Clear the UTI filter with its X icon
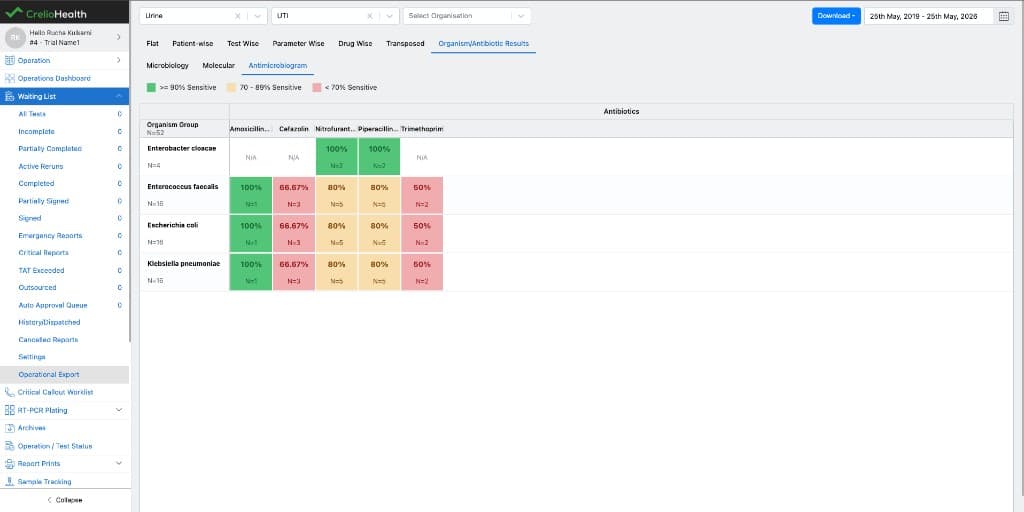Viewport: 1024px width, 512px height. (x=370, y=16)
